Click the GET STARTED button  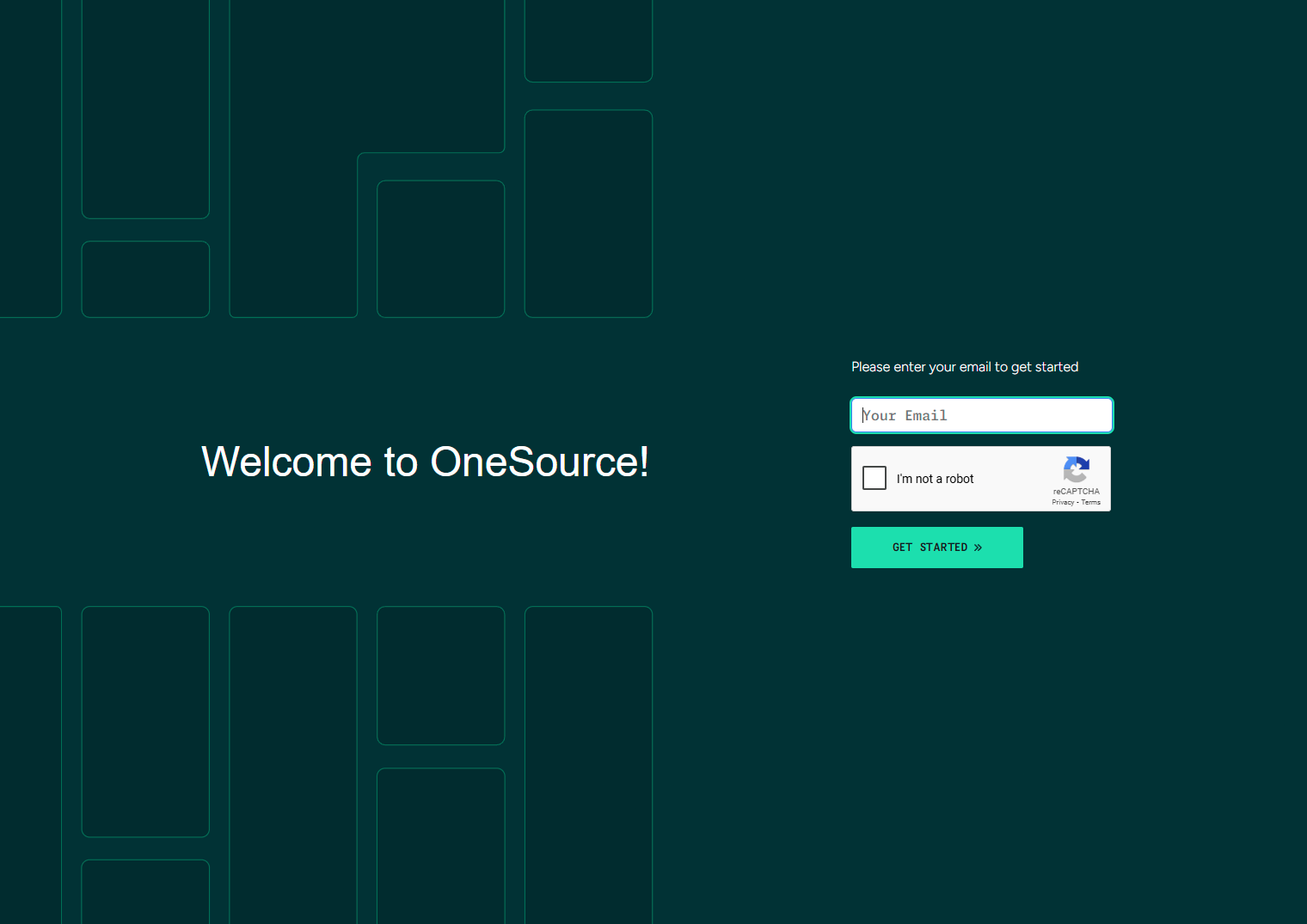coord(937,548)
